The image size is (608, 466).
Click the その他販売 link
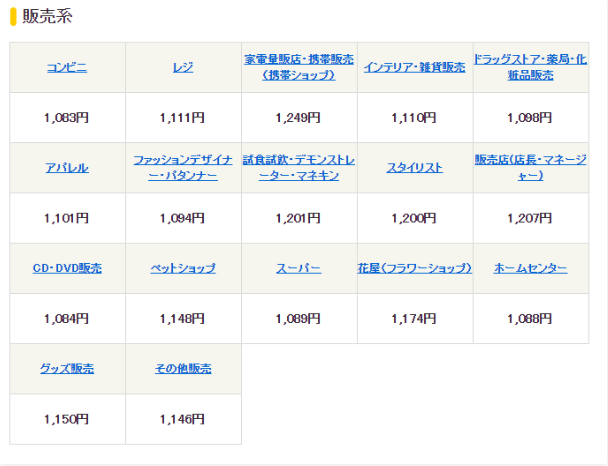point(183,368)
